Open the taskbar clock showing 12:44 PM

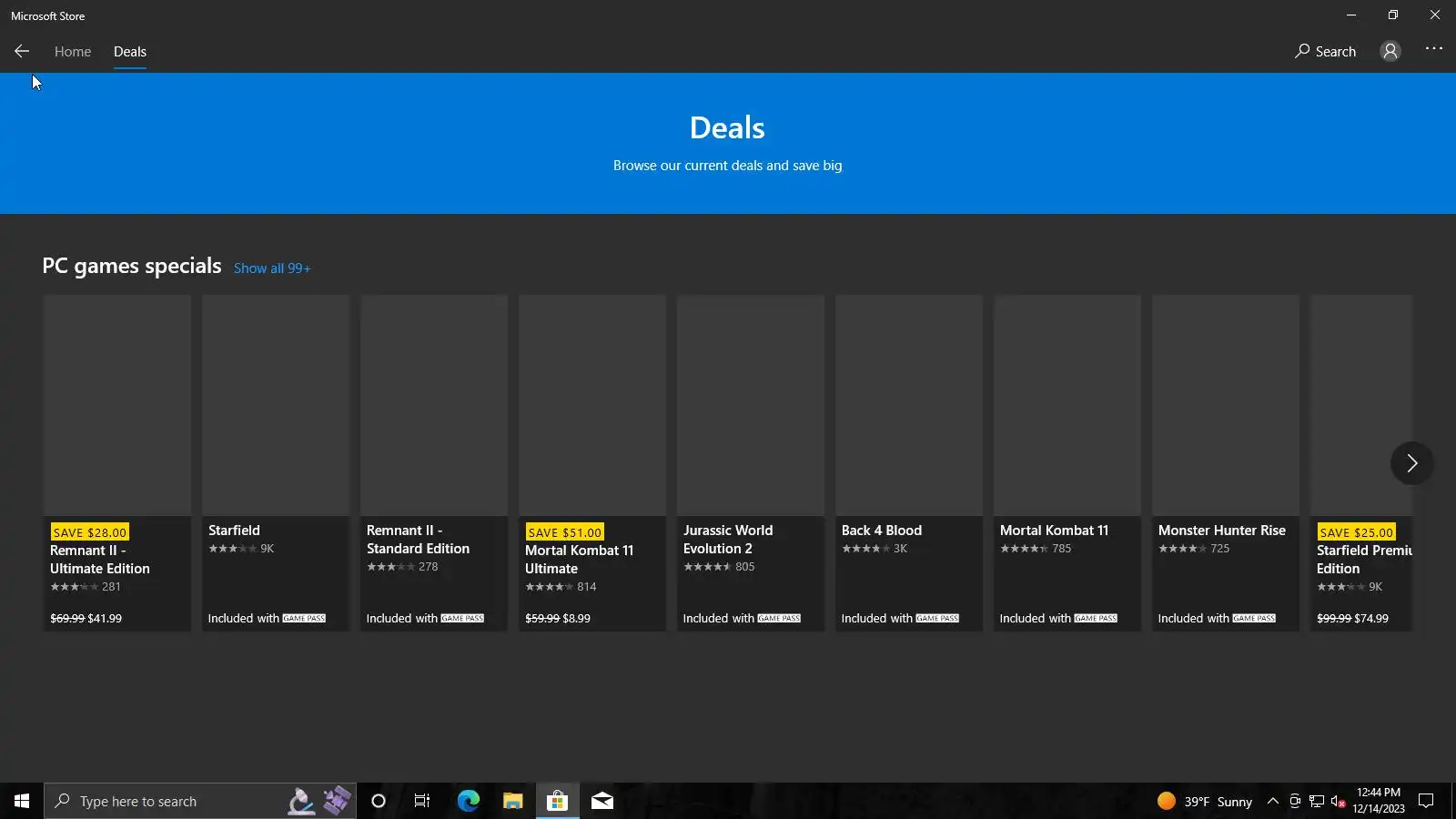tap(1379, 801)
